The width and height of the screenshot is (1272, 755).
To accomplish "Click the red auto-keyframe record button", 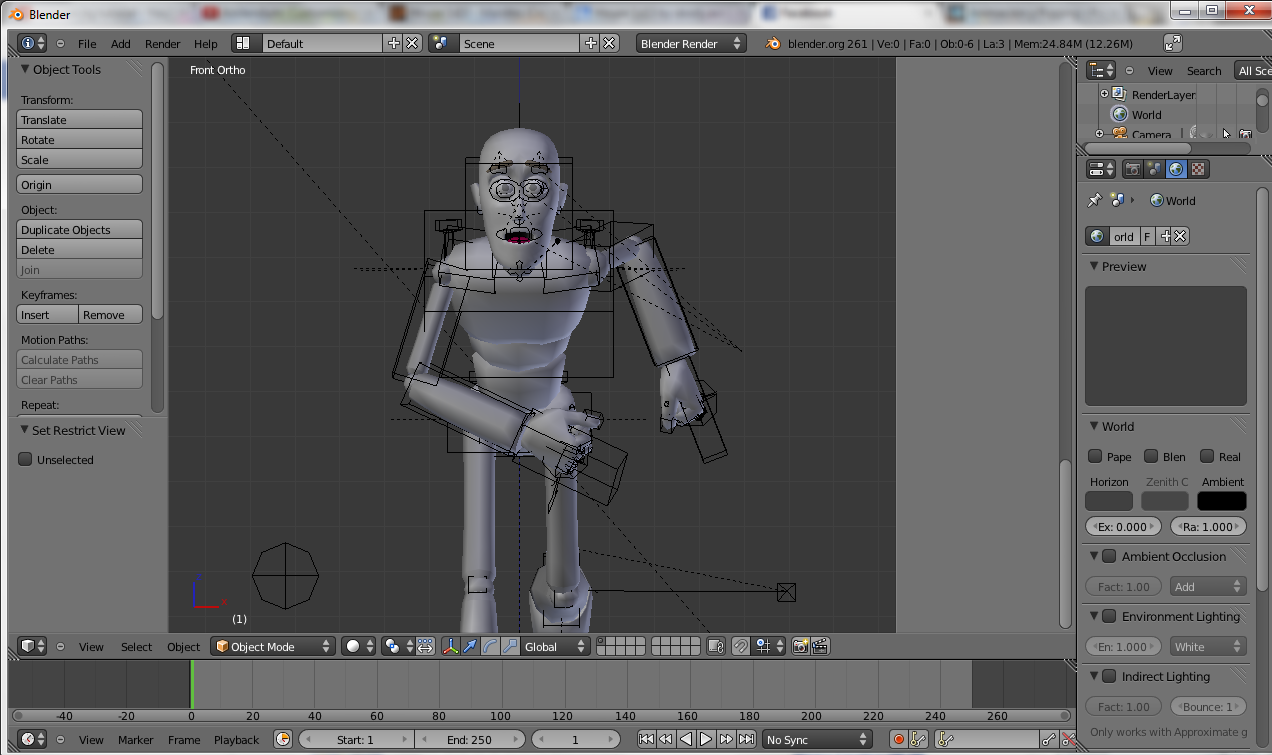I will pos(898,739).
